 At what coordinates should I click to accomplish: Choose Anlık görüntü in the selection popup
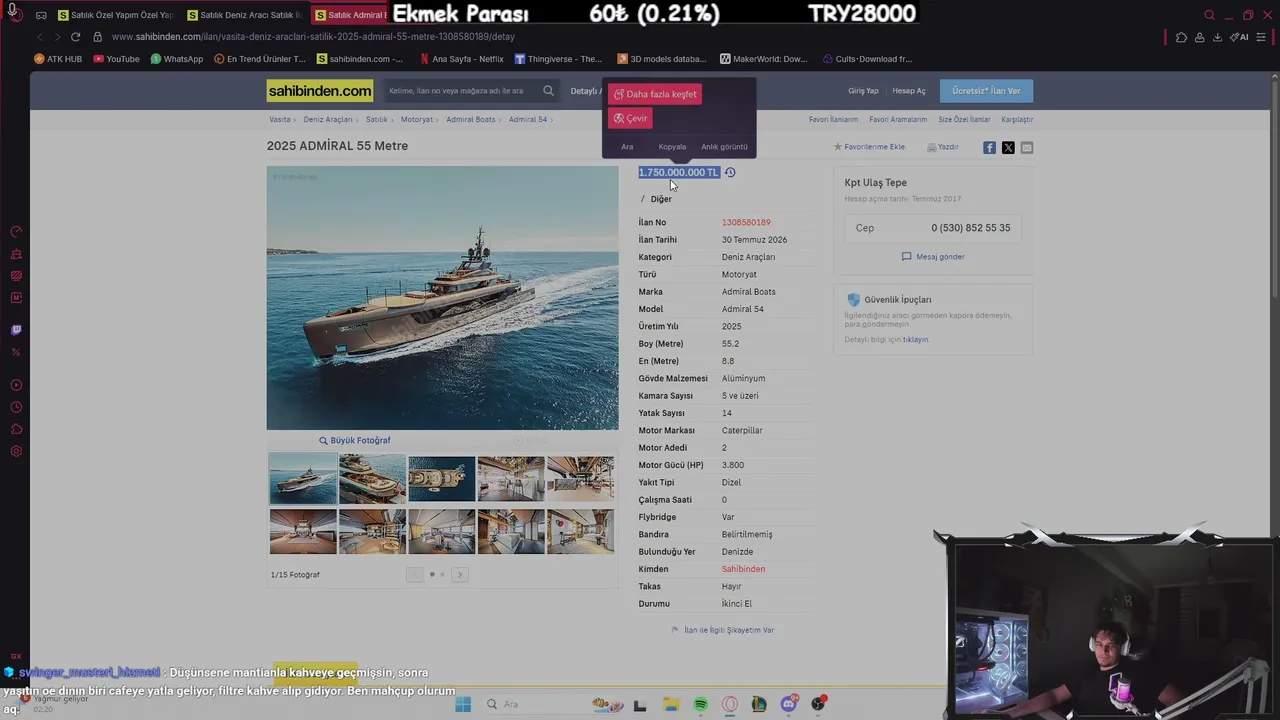724,147
